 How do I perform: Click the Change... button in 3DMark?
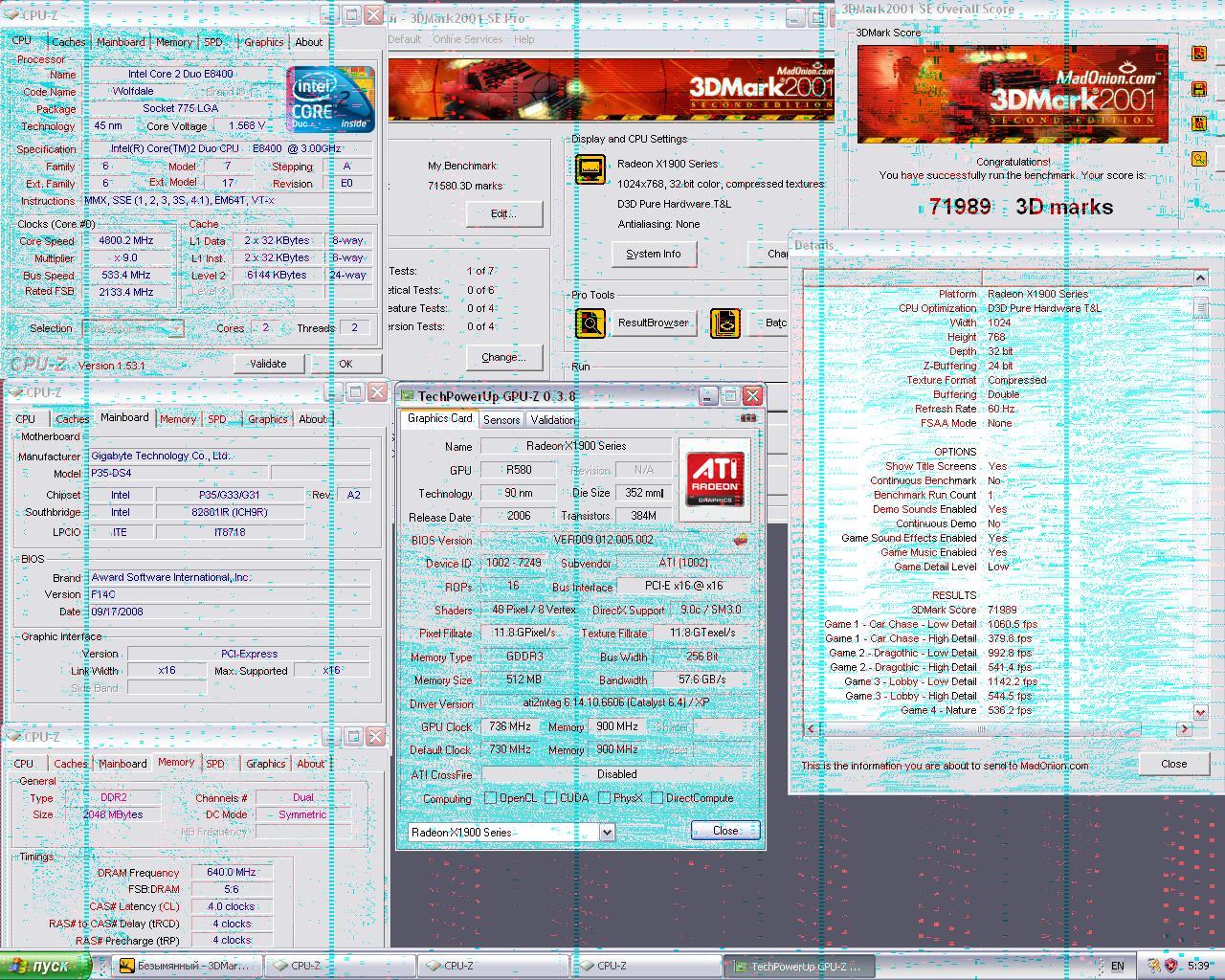click(x=504, y=357)
